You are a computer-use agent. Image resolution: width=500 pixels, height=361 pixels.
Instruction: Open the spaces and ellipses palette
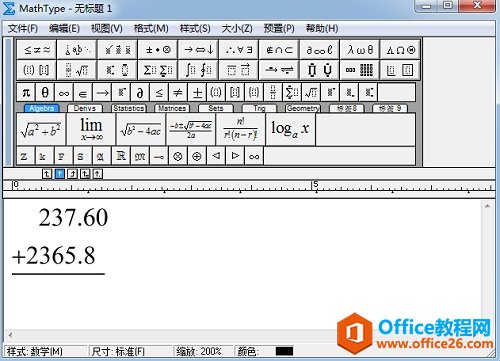click(77, 50)
